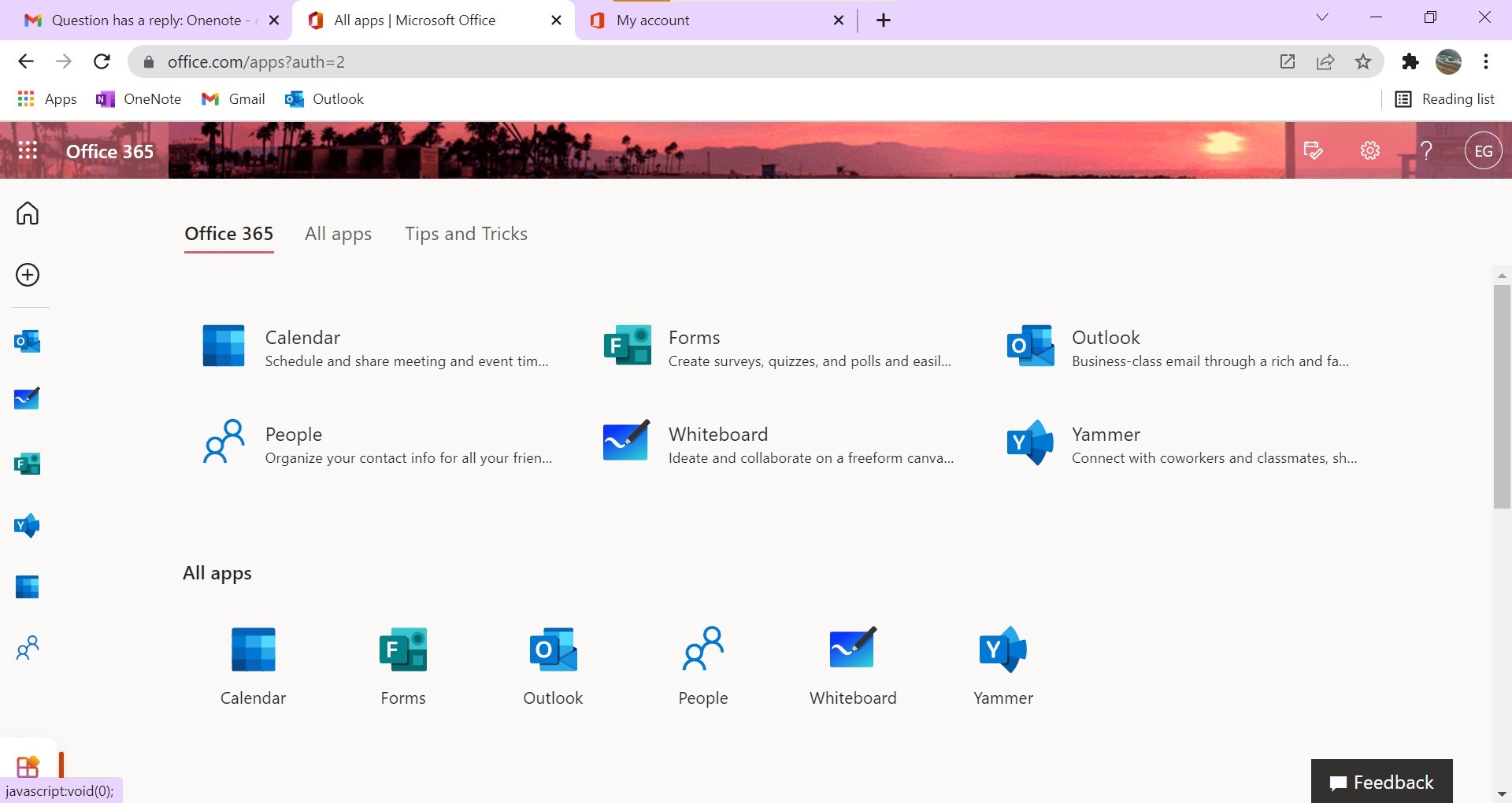Open the Apps shortcut in bookmarks bar

click(47, 99)
